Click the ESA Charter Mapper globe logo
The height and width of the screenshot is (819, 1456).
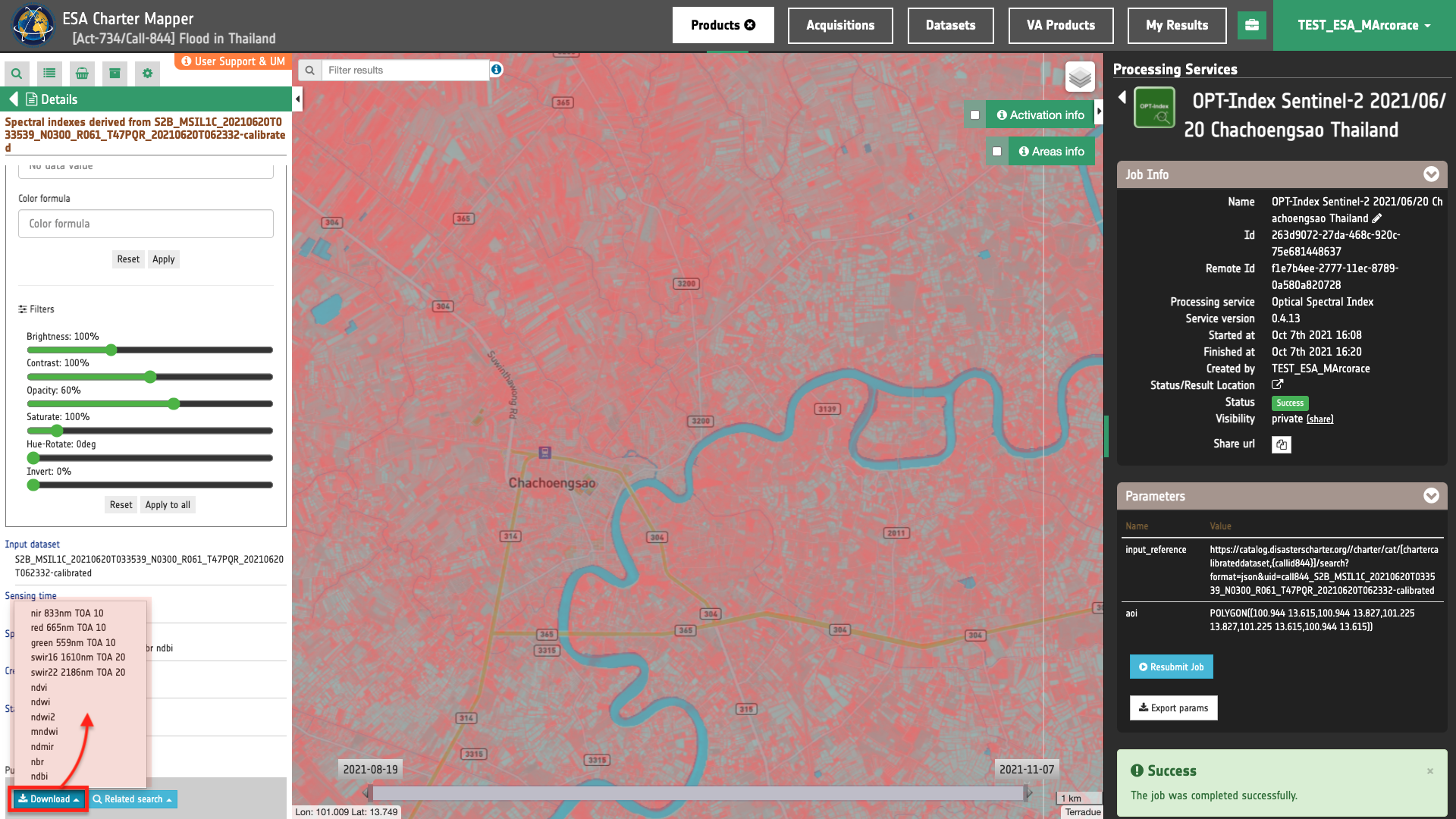[x=33, y=24]
